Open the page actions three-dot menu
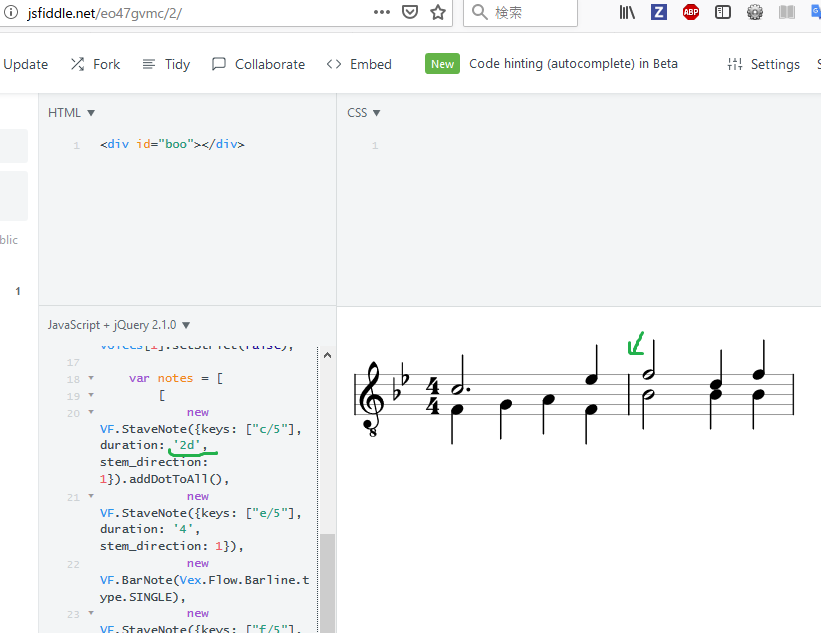Screen dimensions: 821x633 [382, 12]
